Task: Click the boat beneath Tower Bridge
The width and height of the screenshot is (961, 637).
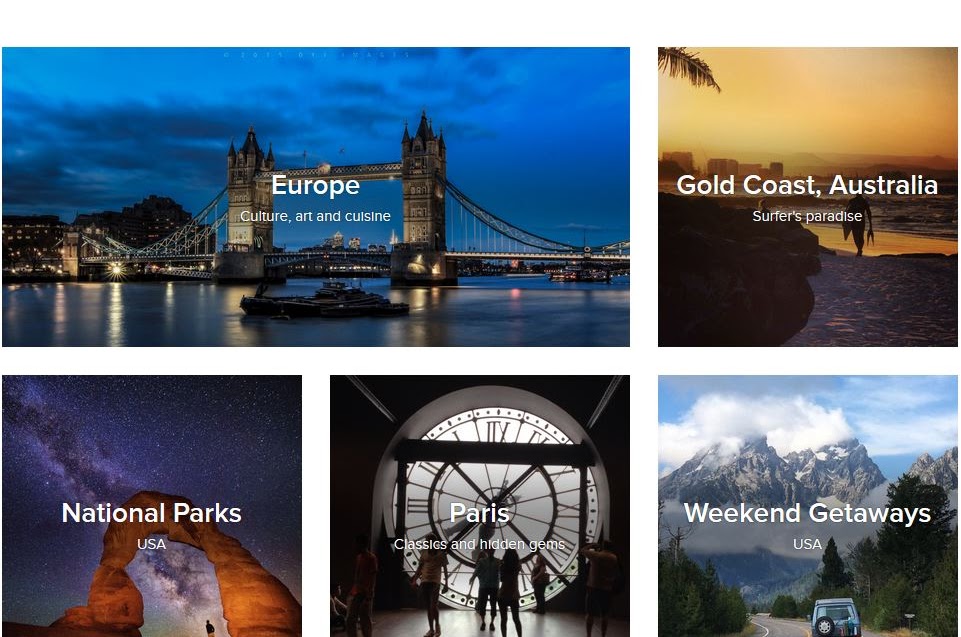Action: pos(324,300)
